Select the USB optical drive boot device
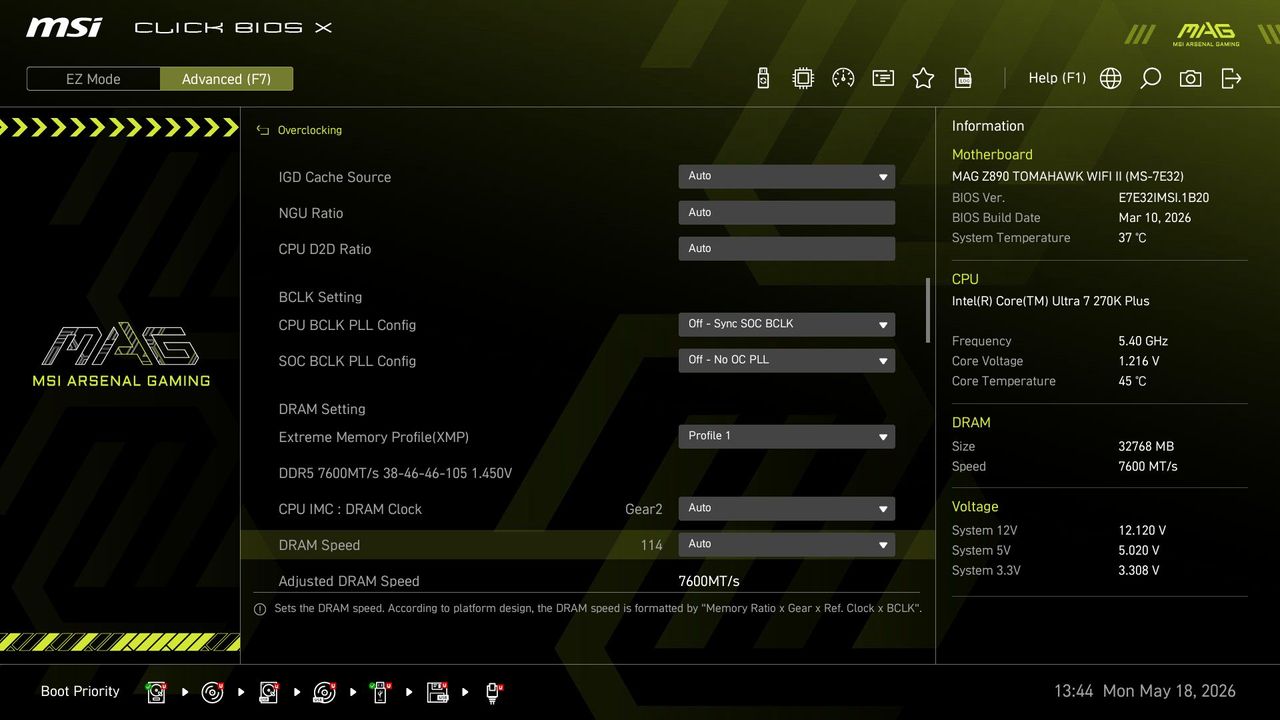Viewport: 1280px width, 720px height. pos(324,692)
